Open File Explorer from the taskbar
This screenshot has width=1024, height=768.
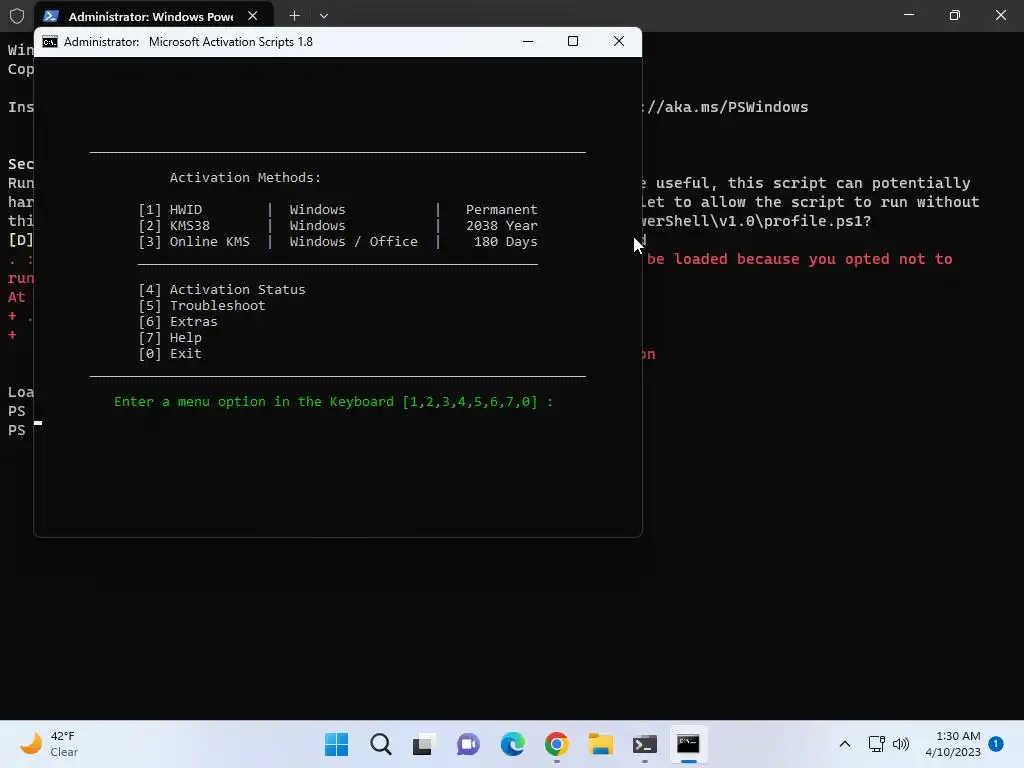(x=600, y=744)
